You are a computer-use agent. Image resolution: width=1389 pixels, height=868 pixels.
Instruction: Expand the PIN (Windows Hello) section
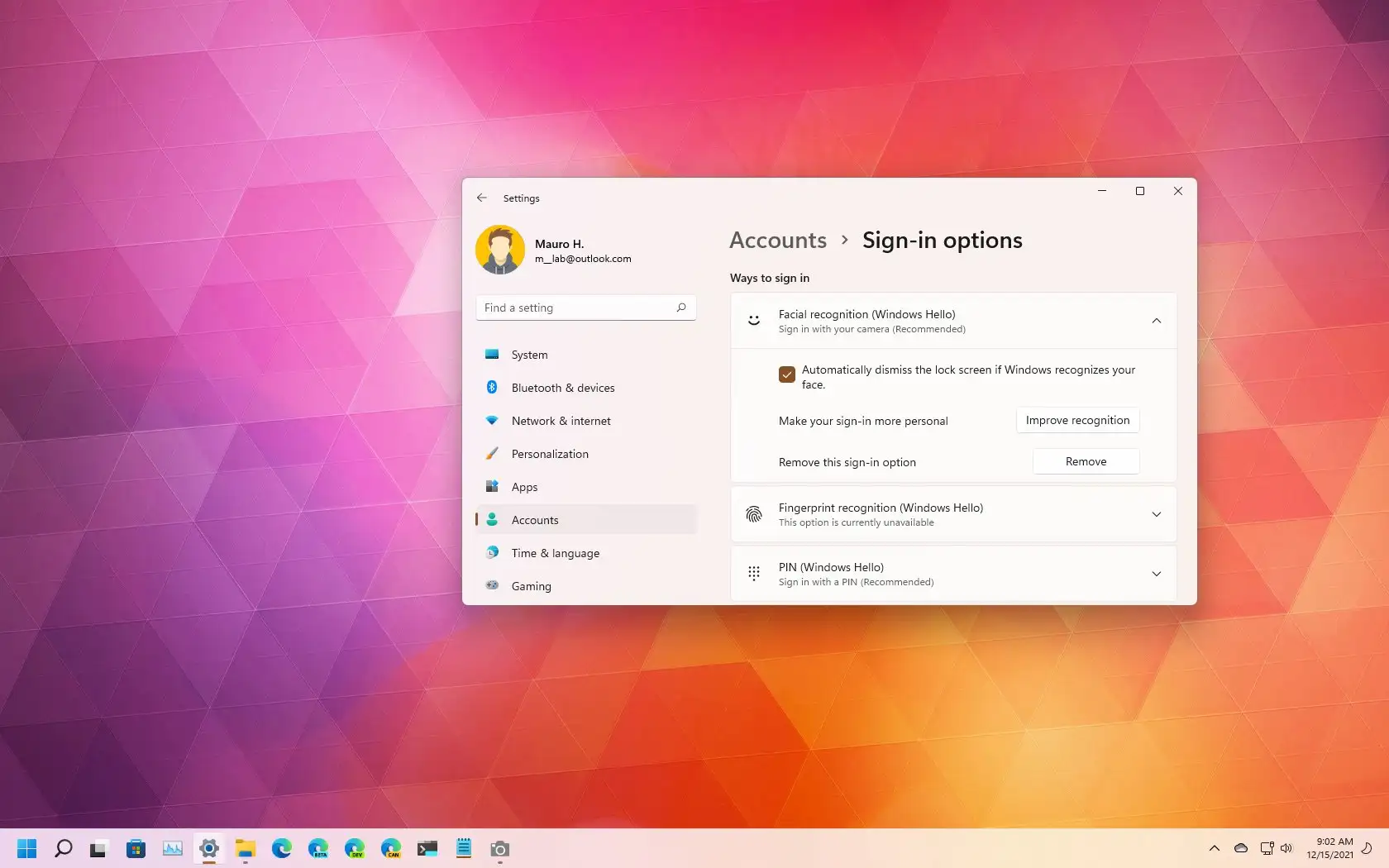click(x=1156, y=573)
